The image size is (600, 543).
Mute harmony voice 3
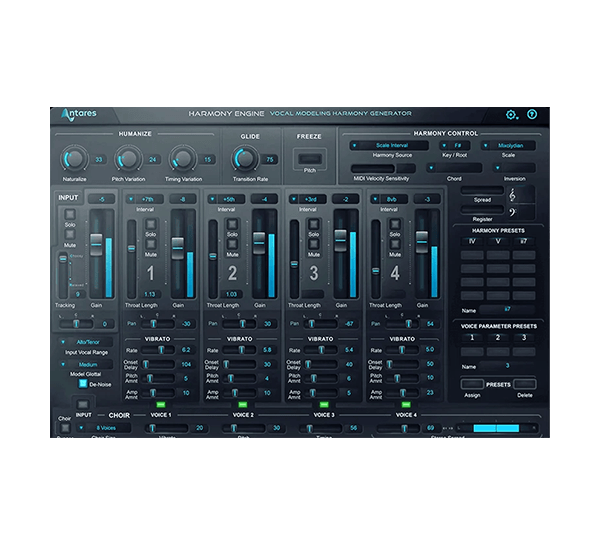click(313, 244)
